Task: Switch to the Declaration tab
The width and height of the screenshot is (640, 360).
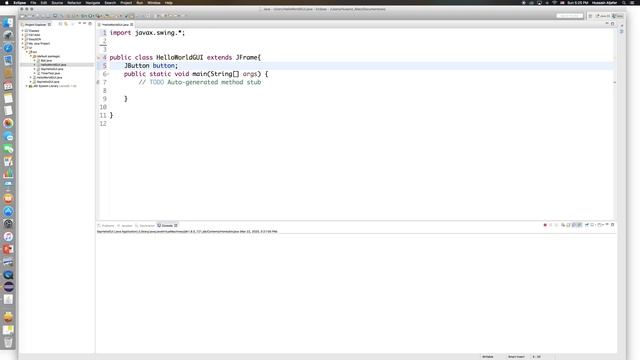Action: 145,225
